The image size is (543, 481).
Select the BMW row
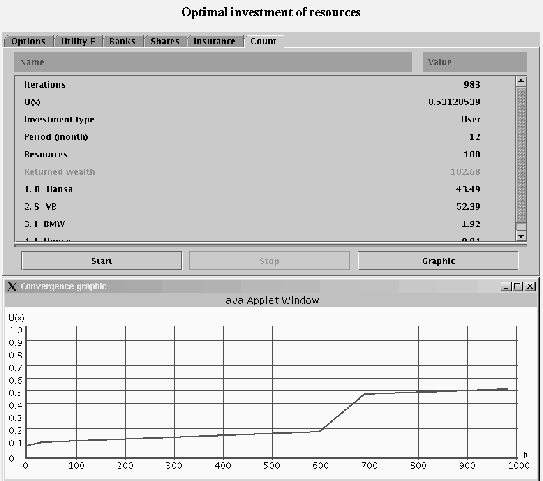tap(265, 224)
